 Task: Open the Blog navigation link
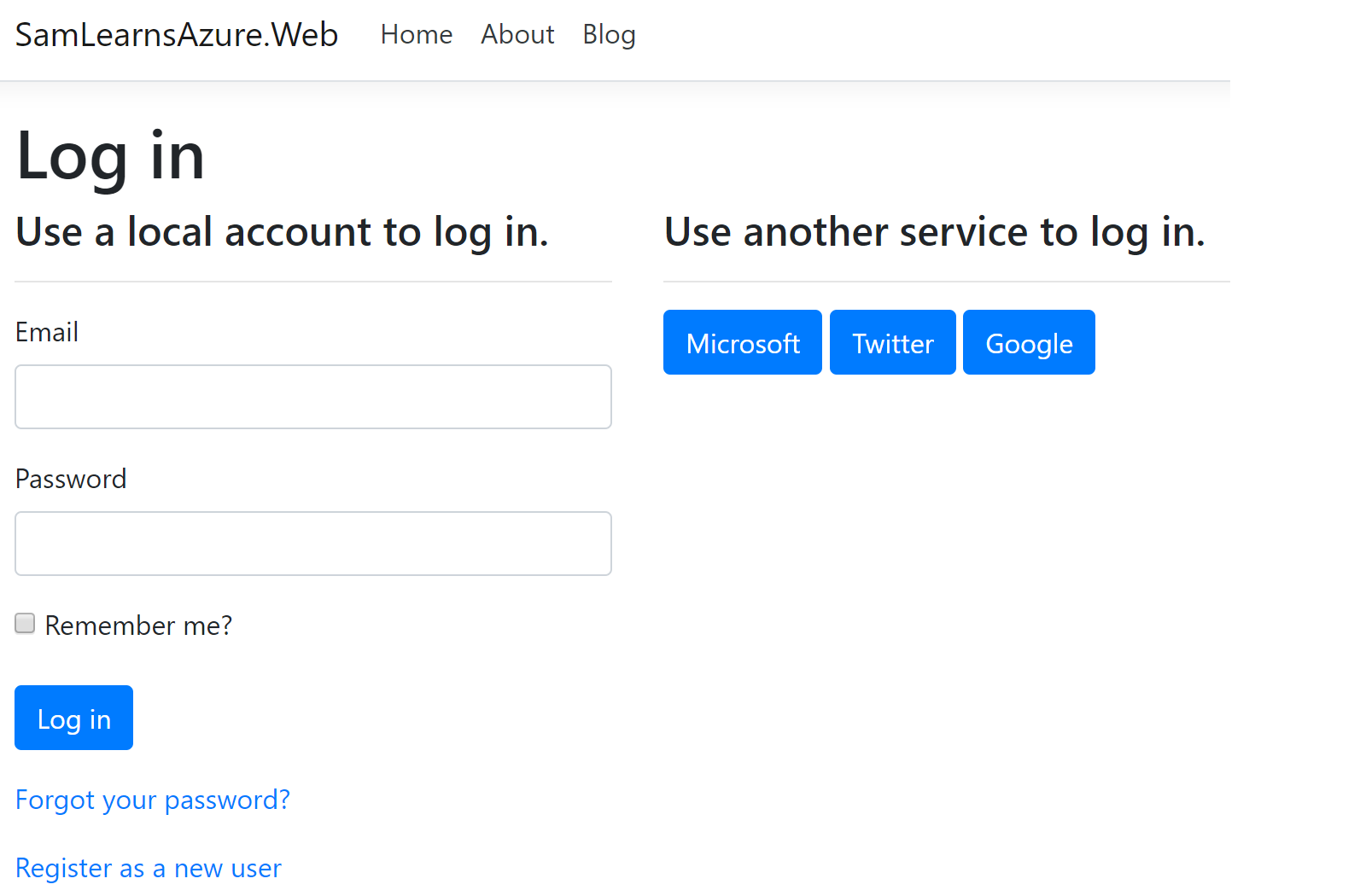tap(609, 35)
